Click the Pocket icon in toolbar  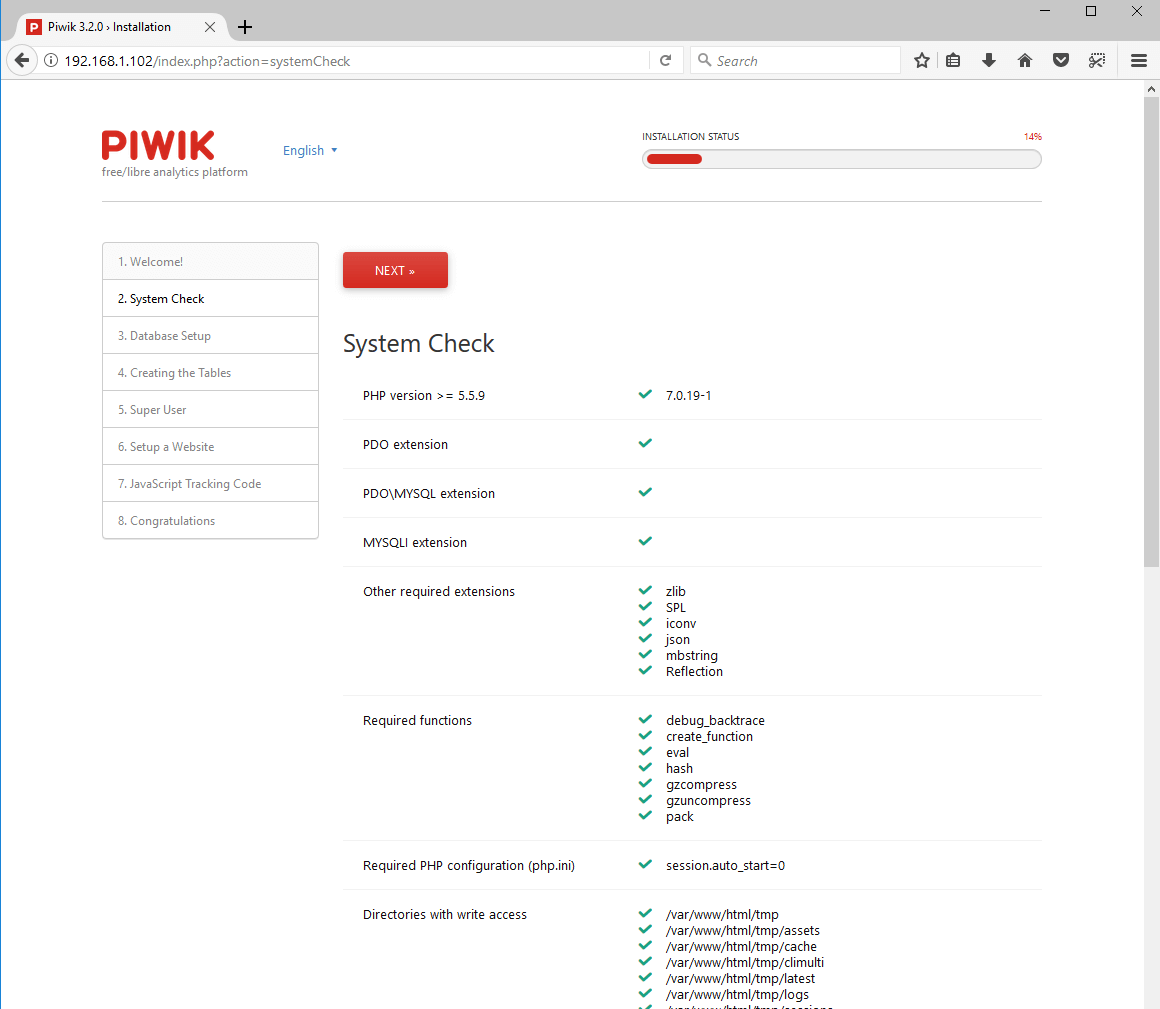(x=1061, y=61)
